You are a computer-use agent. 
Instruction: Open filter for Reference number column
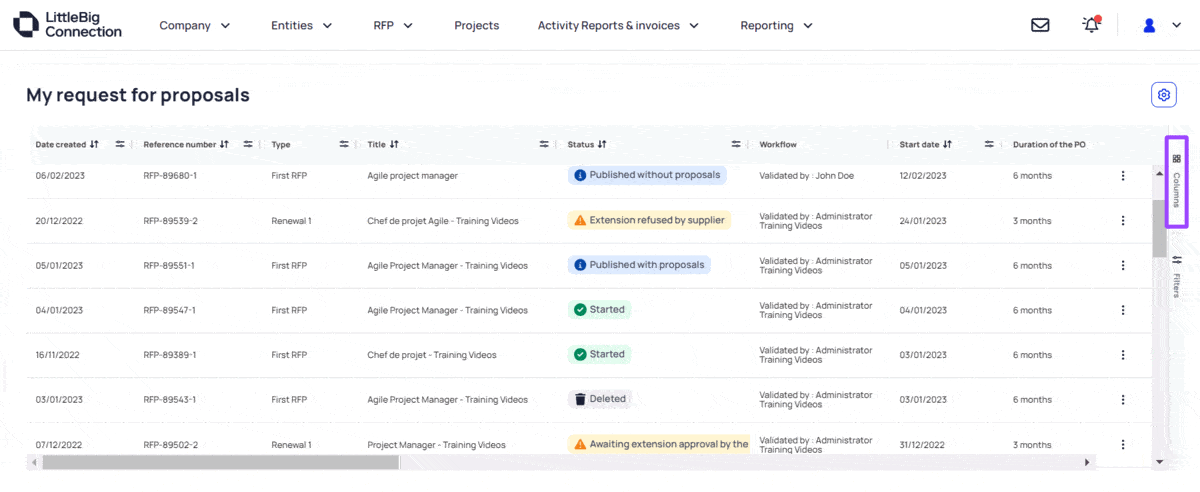248,145
